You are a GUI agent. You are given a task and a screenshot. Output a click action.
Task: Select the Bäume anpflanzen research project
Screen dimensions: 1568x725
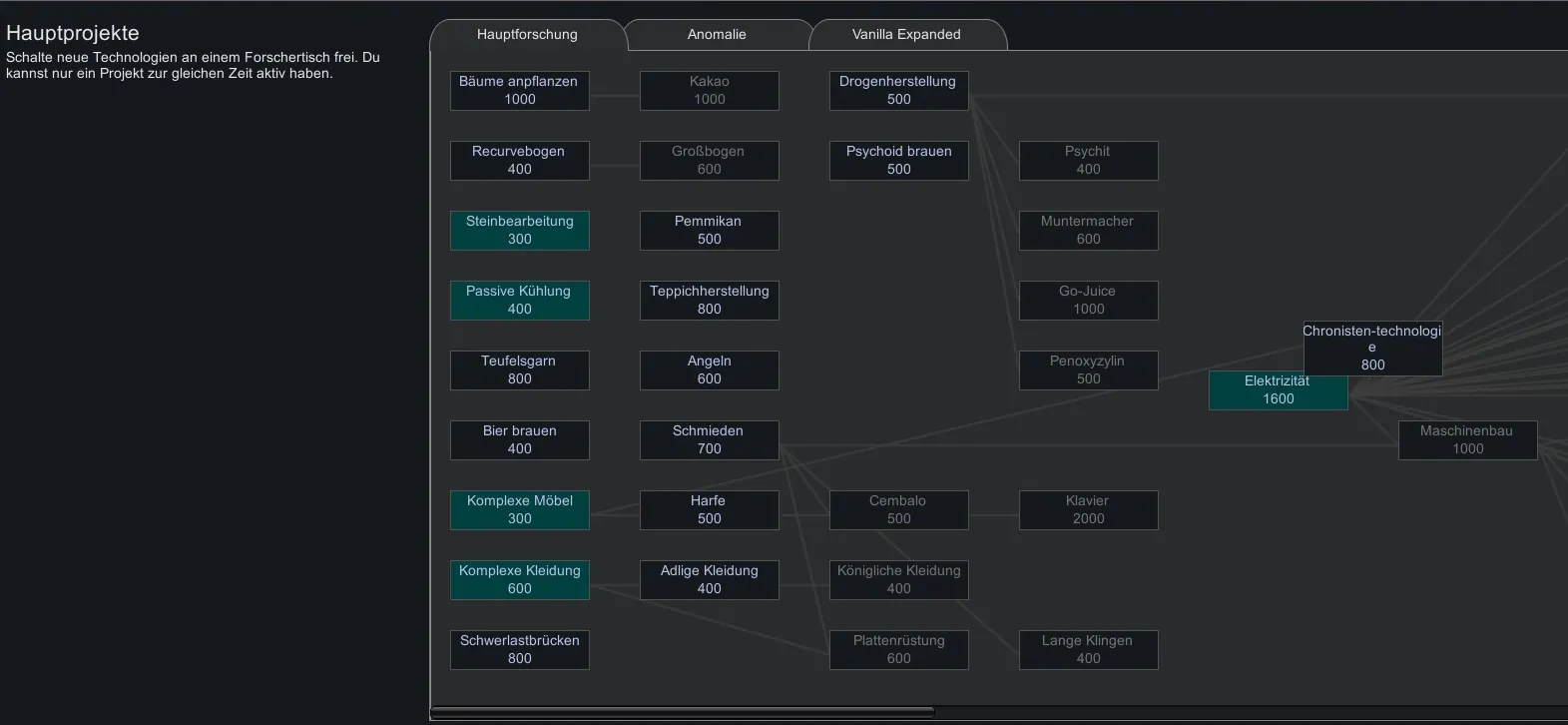(x=519, y=90)
